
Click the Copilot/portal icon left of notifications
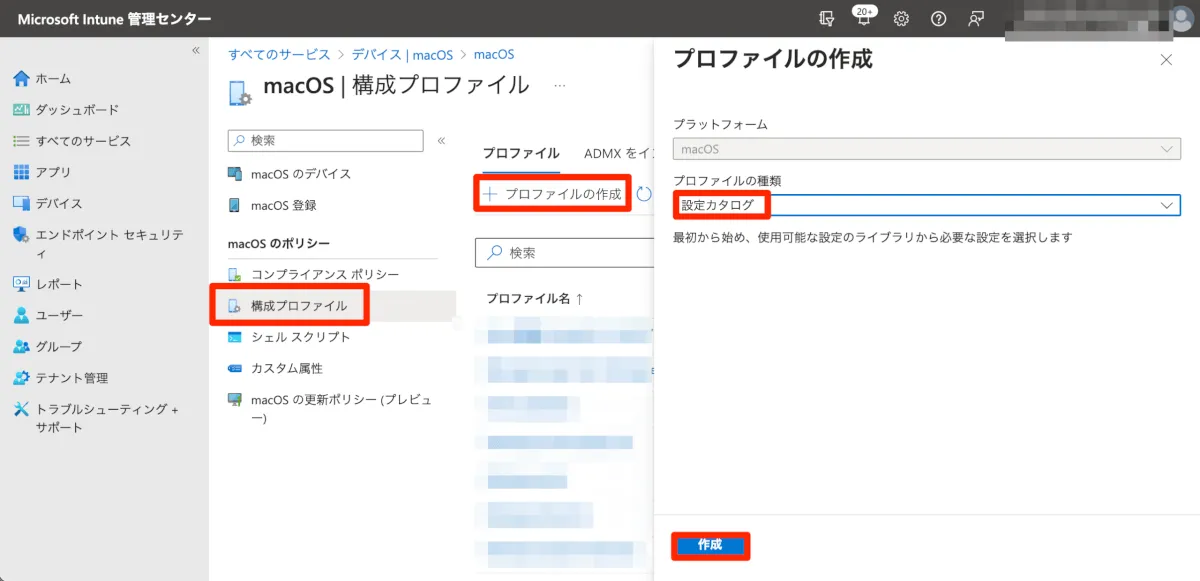pos(826,19)
